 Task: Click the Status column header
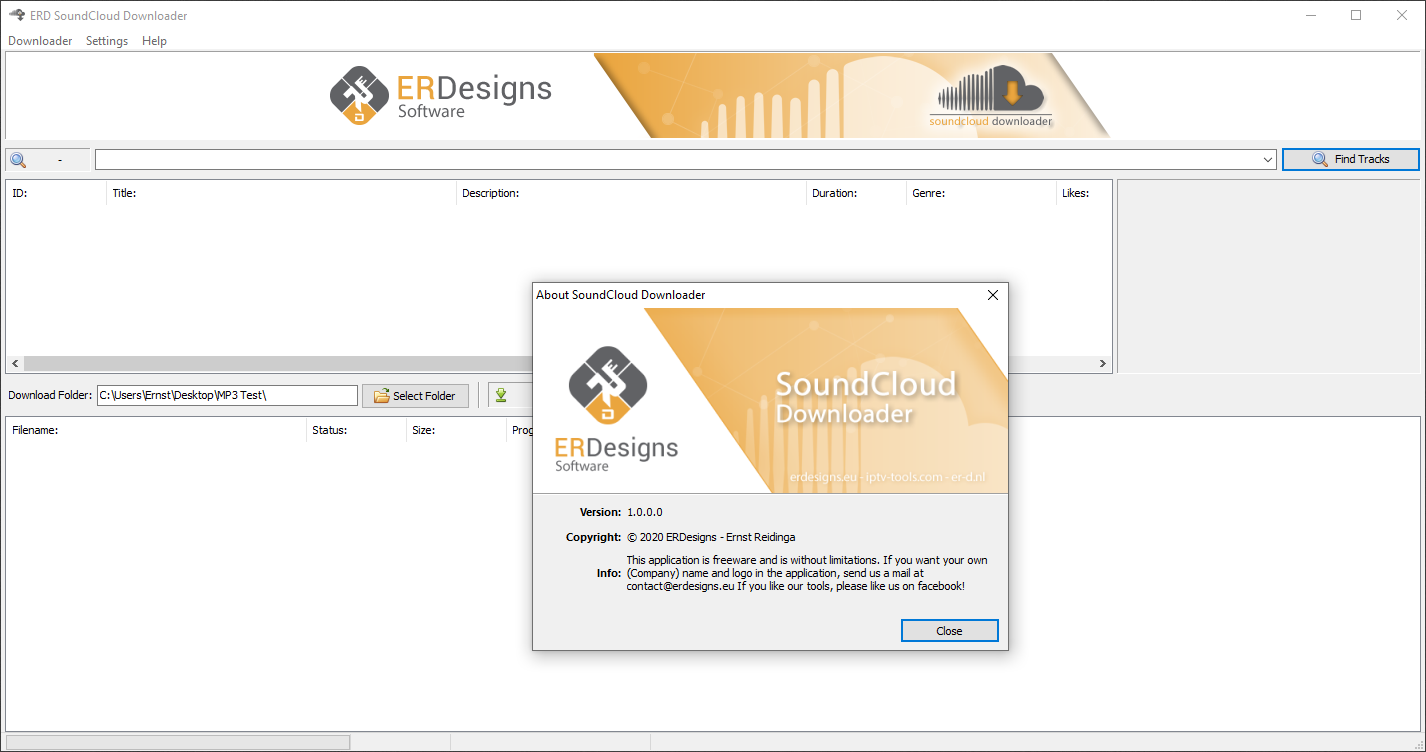pos(356,430)
